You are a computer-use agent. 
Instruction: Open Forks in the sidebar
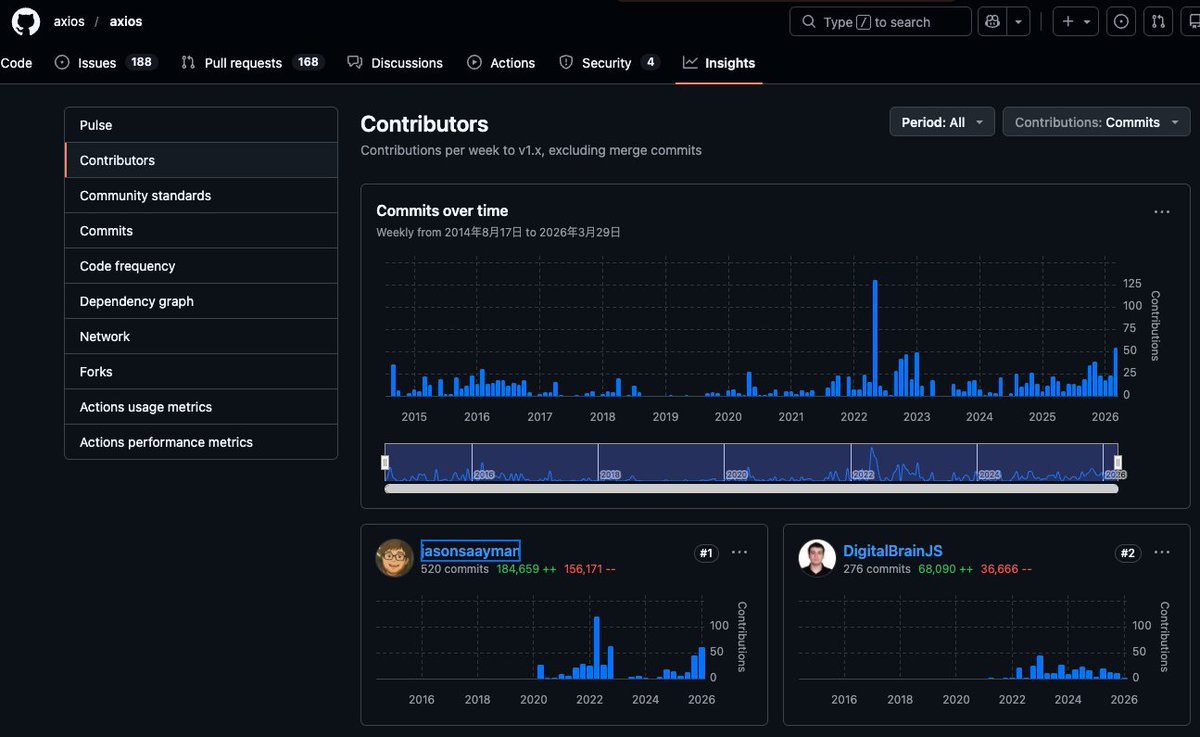tap(201, 371)
